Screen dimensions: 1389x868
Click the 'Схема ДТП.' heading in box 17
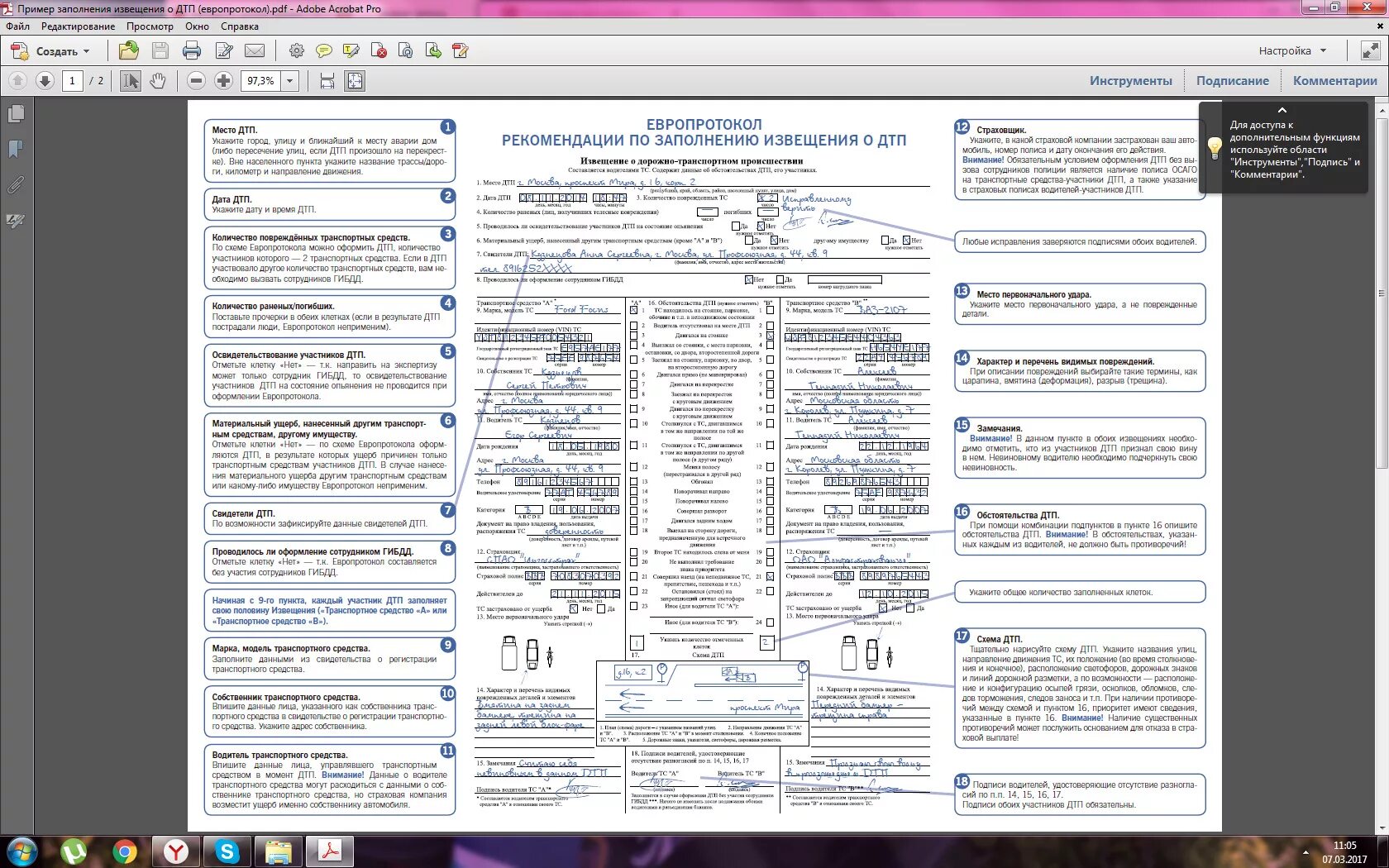point(1000,640)
